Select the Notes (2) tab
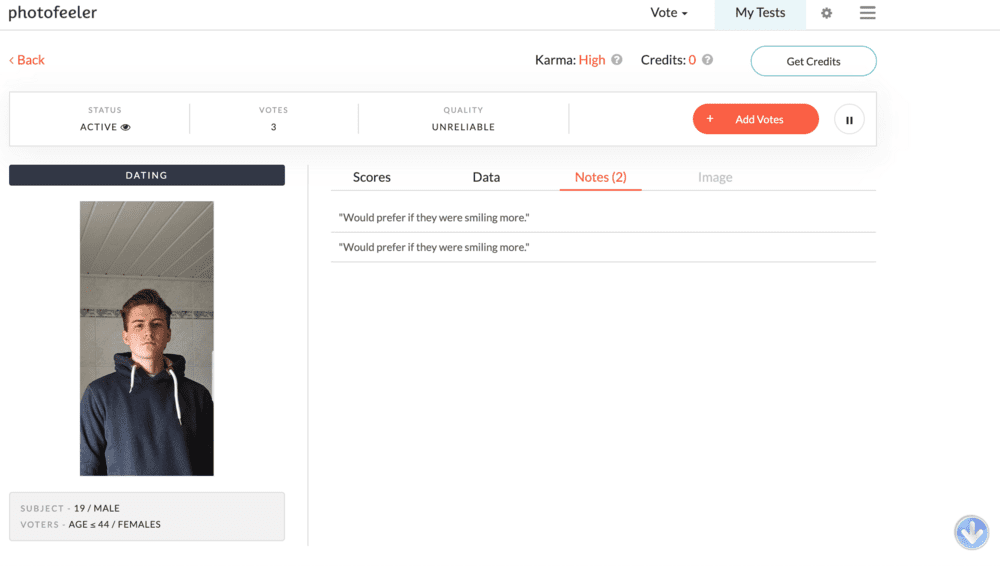The image size is (1000, 566). click(600, 177)
